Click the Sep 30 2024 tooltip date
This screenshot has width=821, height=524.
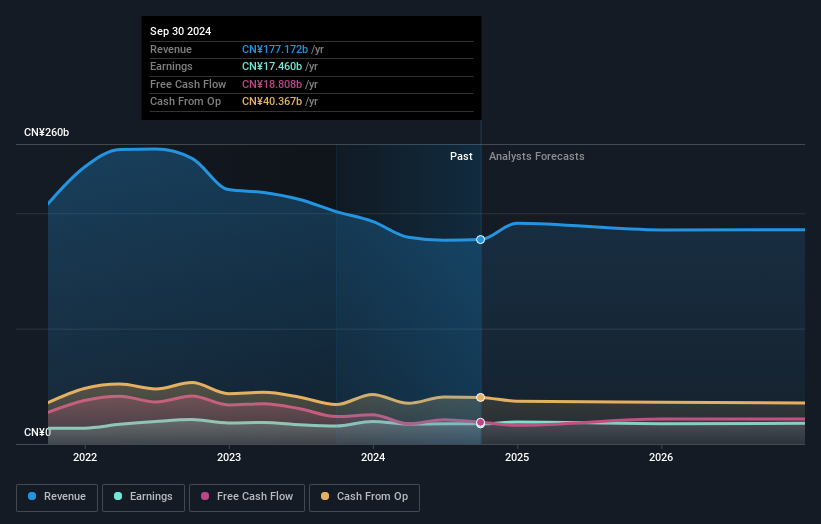coord(181,31)
